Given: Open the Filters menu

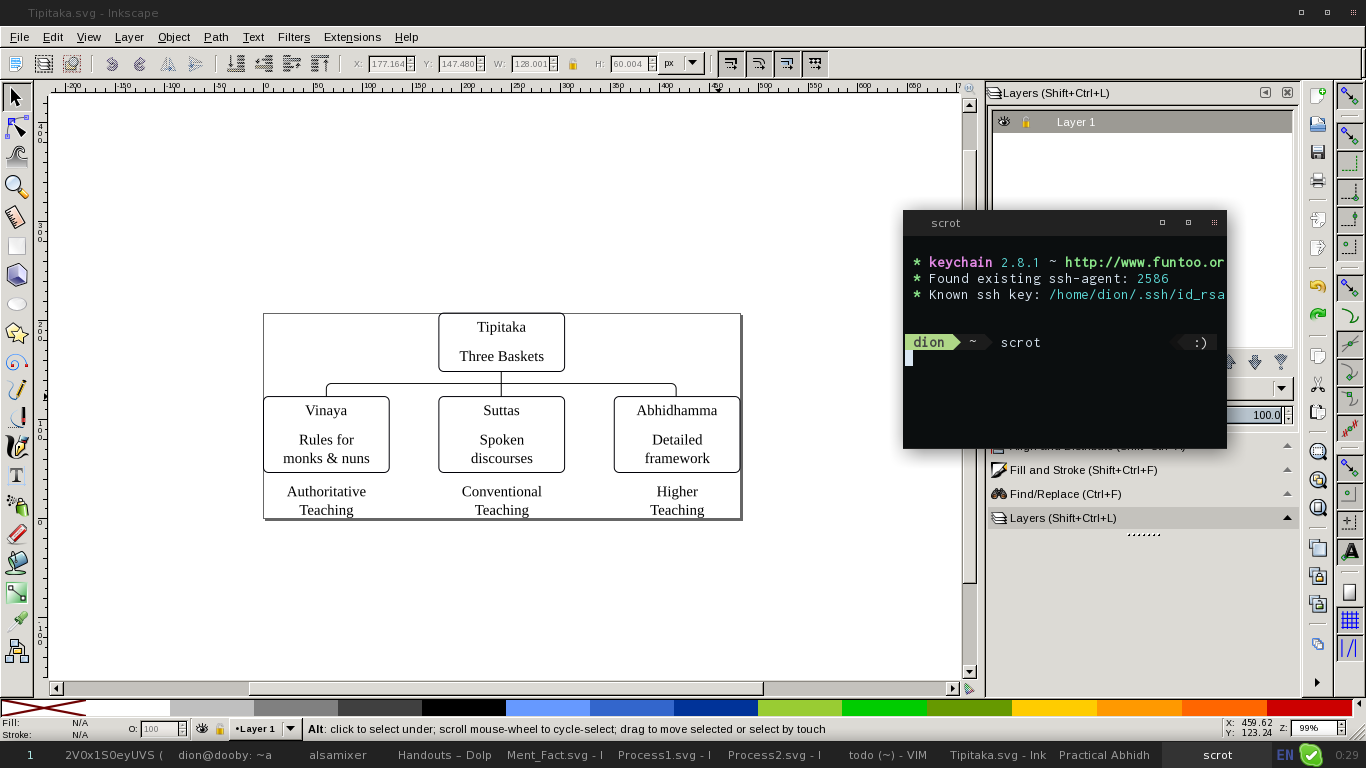Looking at the screenshot, I should [294, 37].
